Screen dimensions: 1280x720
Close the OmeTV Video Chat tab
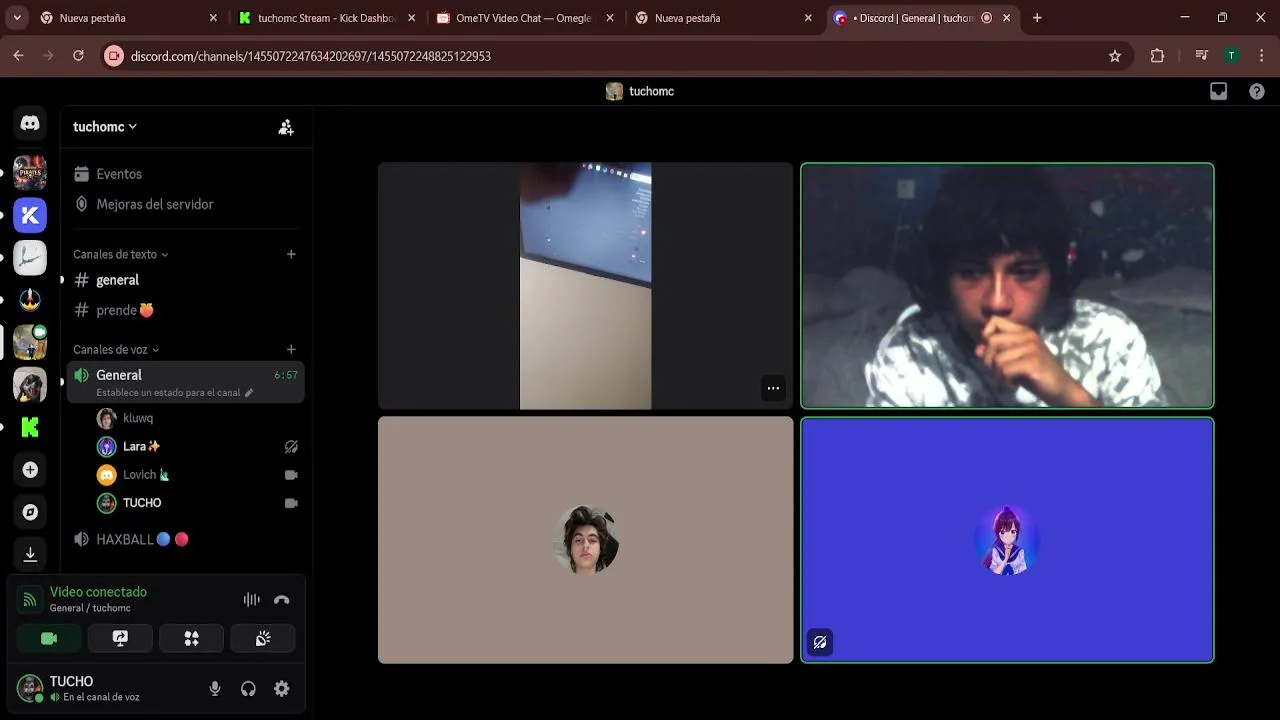point(610,18)
